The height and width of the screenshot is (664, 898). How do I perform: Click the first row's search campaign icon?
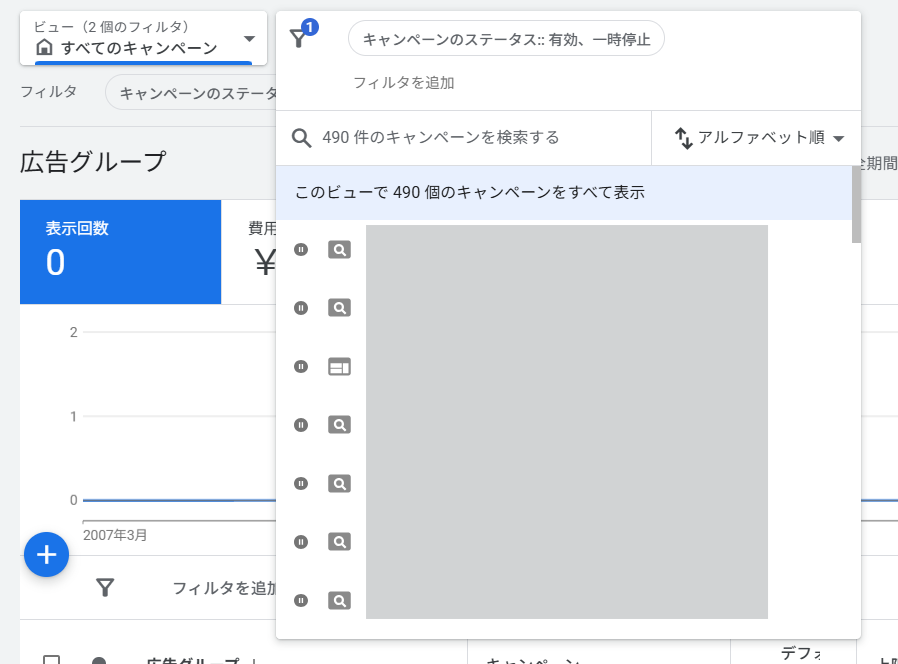340,250
